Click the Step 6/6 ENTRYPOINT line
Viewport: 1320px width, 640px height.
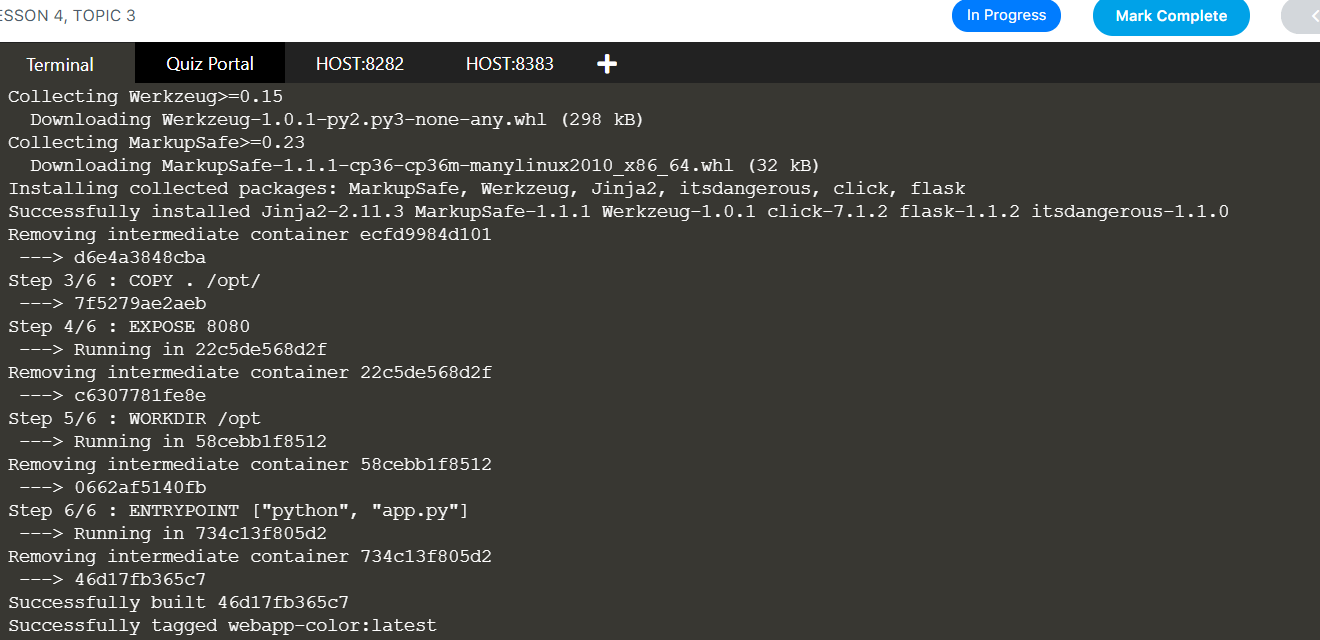(238, 511)
